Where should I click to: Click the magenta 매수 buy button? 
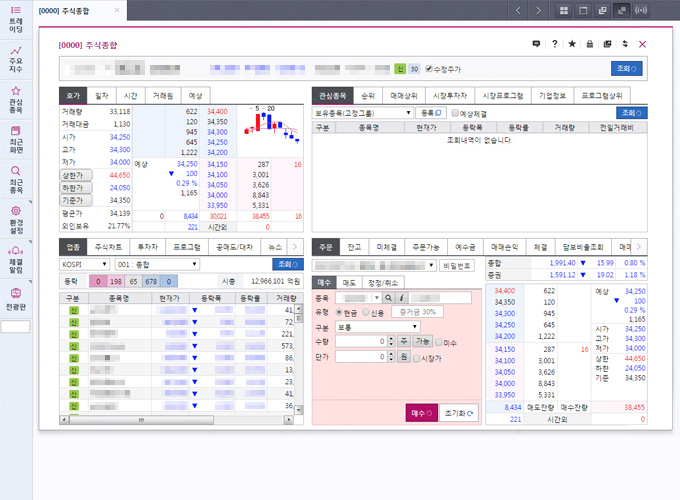422,413
